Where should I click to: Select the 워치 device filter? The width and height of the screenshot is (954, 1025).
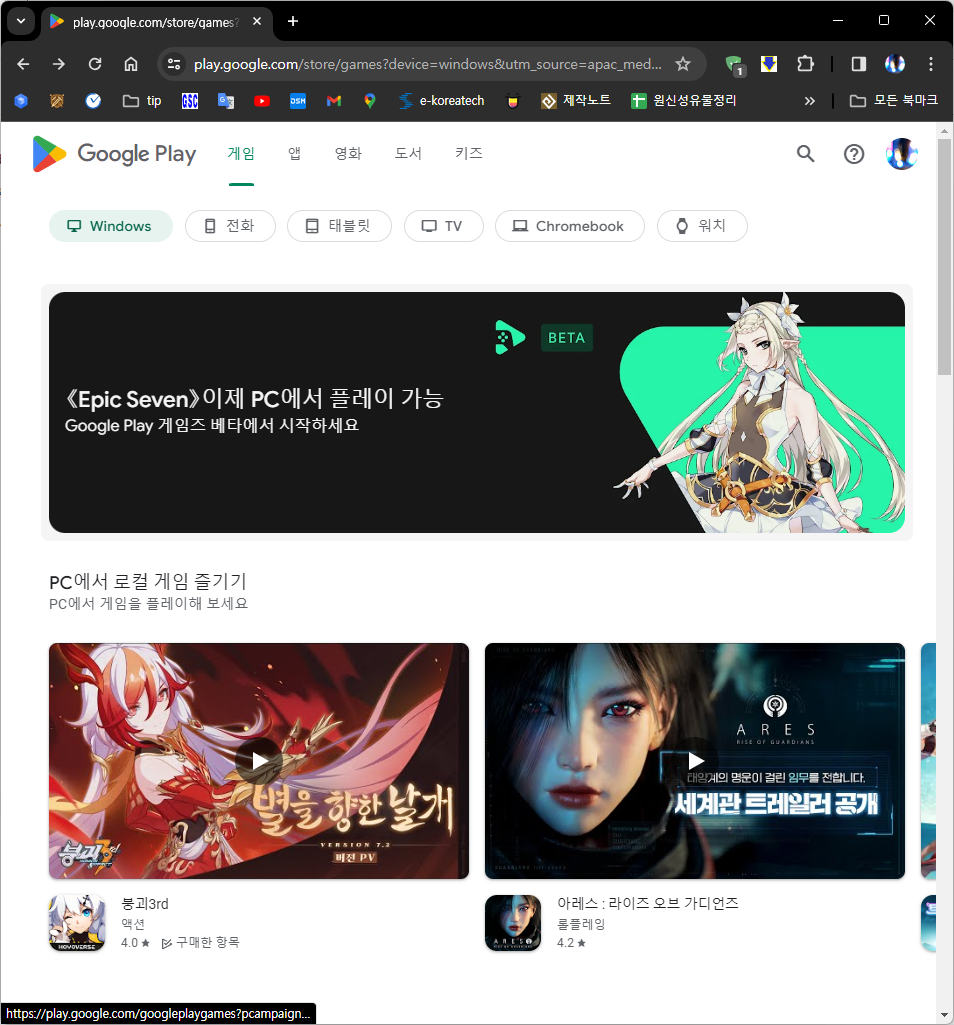point(702,226)
